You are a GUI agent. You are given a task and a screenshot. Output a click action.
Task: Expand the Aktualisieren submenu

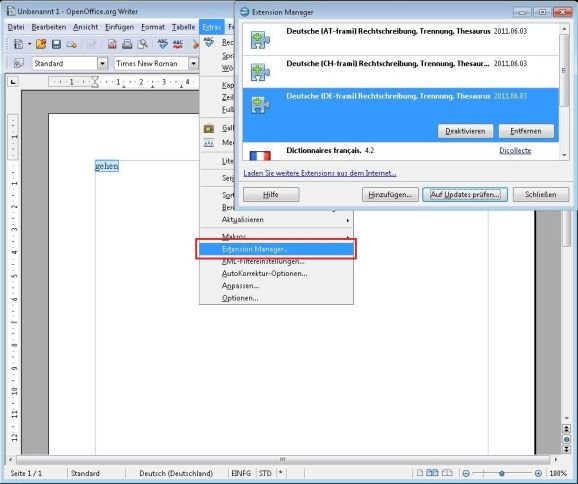click(276, 220)
